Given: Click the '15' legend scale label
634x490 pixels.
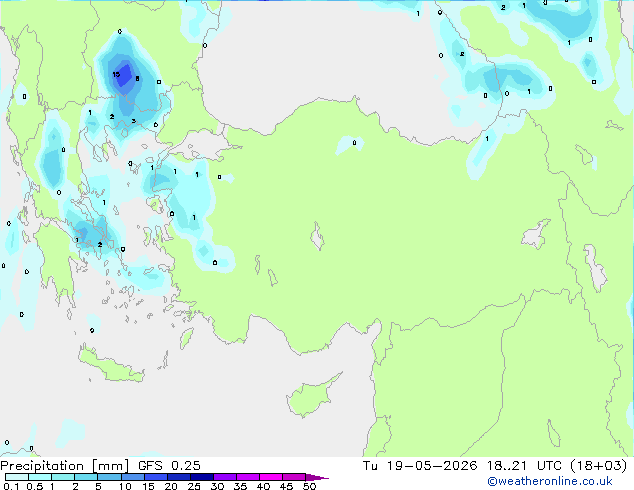Looking at the screenshot, I should click(148, 486).
